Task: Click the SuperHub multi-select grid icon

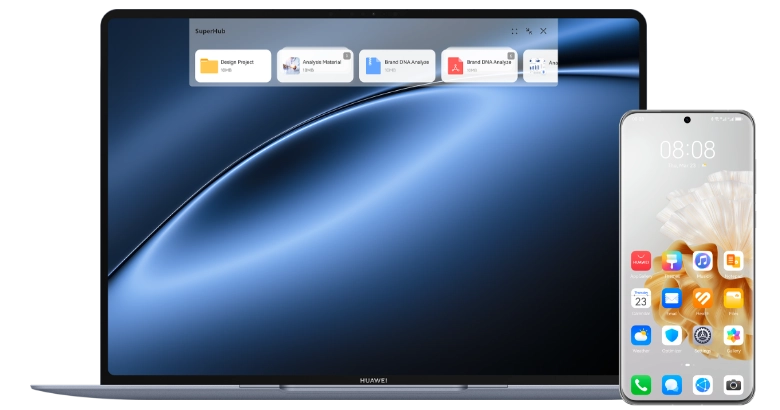Action: click(x=514, y=31)
